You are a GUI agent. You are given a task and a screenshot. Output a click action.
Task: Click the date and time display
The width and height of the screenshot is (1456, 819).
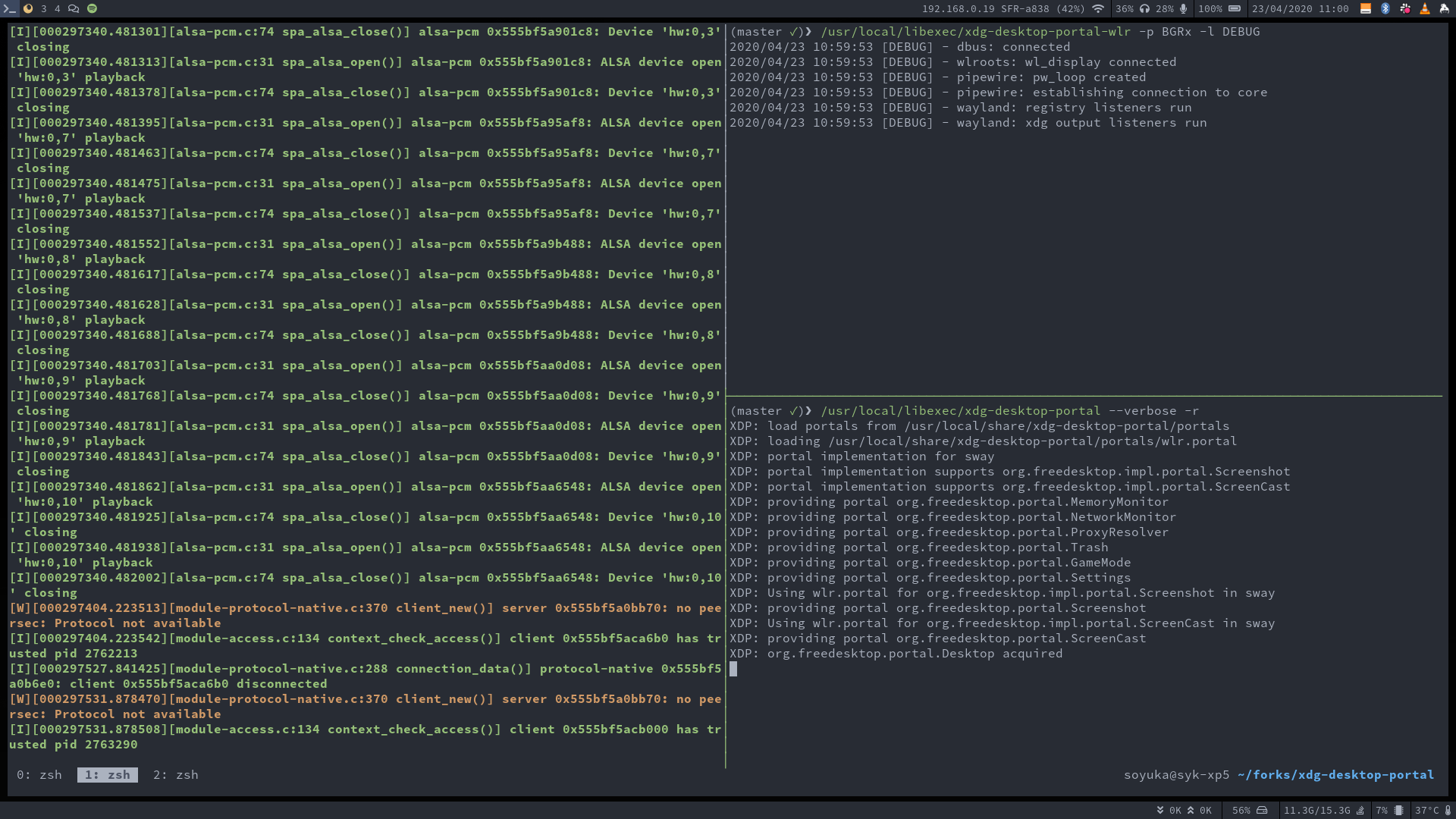[x=1300, y=9]
